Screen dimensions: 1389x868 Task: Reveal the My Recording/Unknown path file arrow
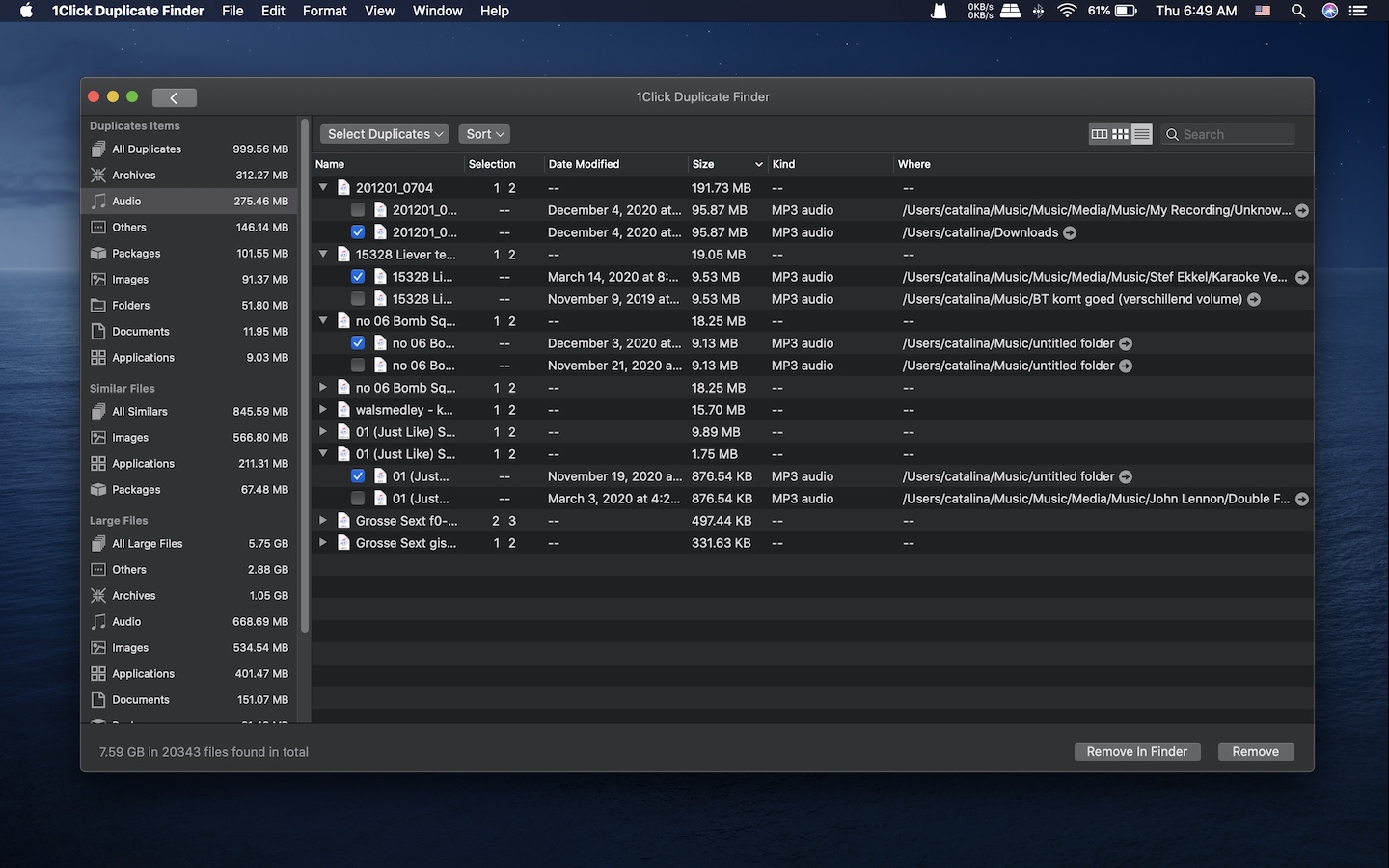point(1302,210)
